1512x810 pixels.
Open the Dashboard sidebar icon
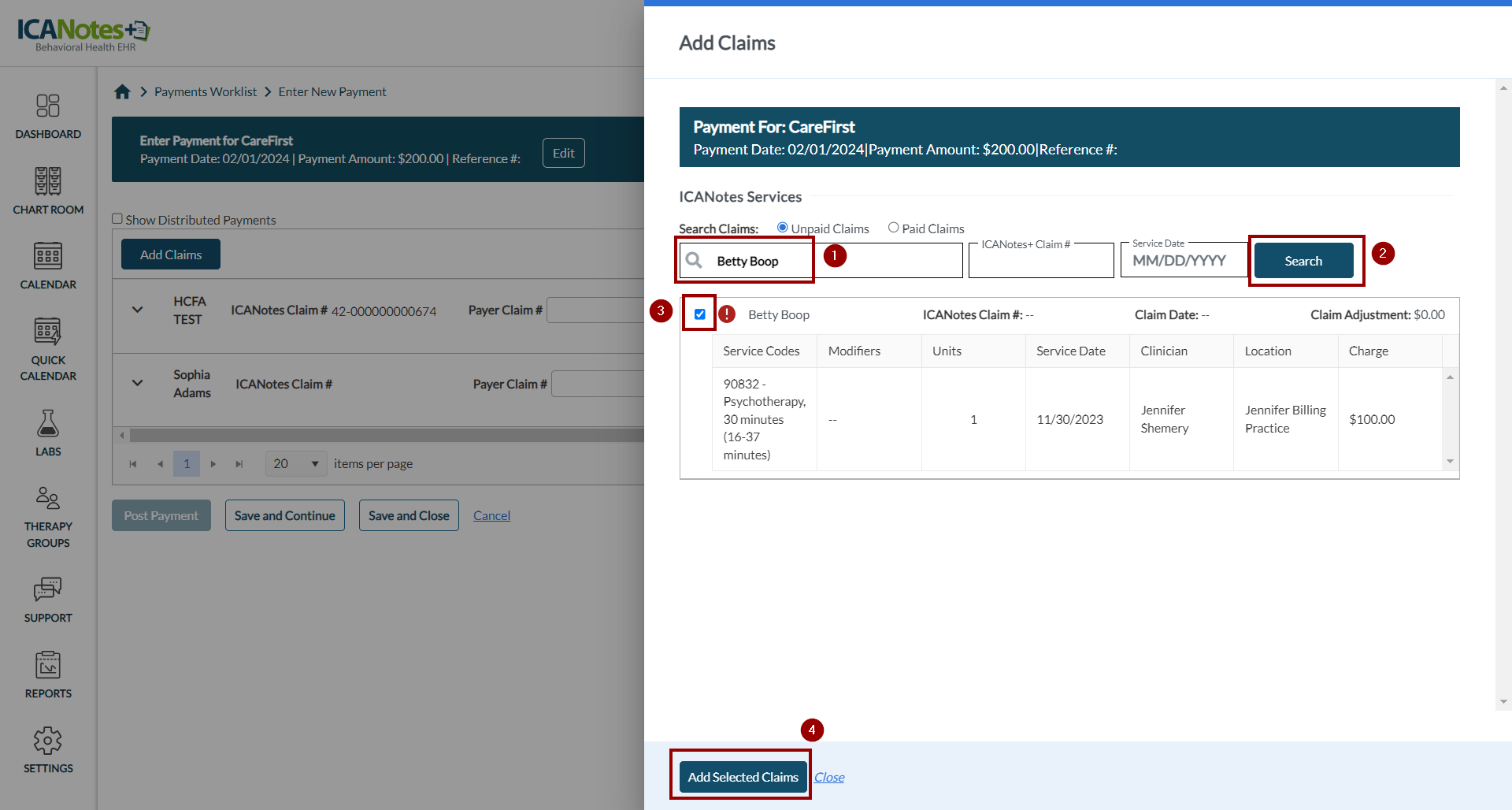48,106
